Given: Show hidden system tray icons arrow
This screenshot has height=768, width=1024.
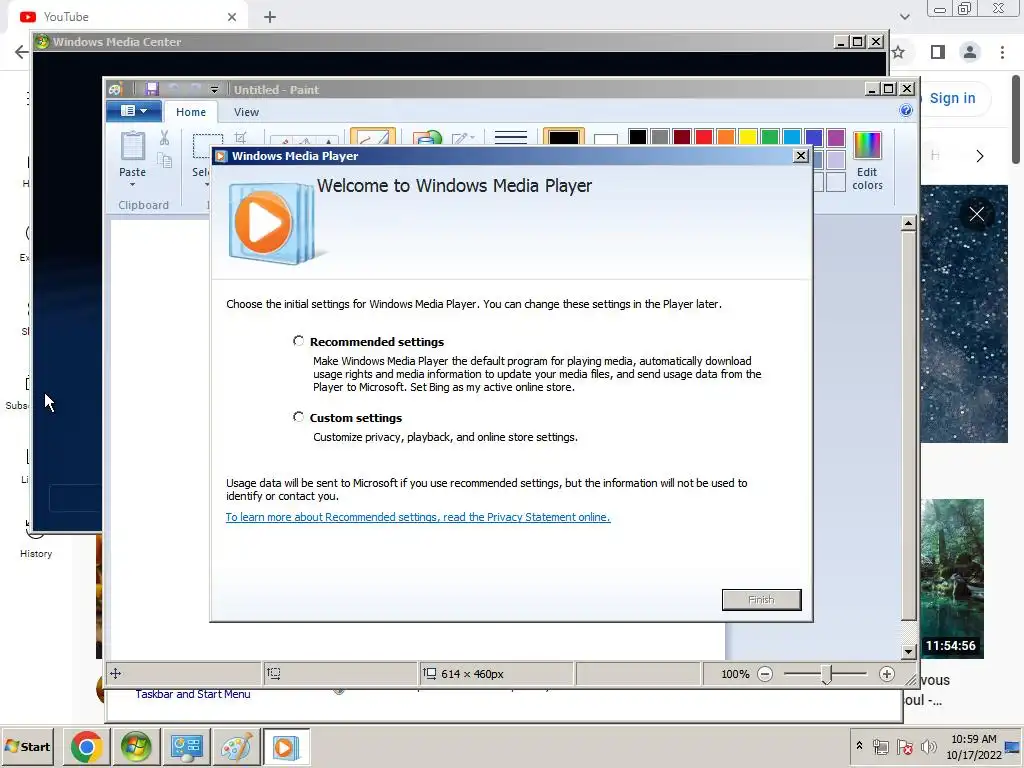Looking at the screenshot, I should [x=859, y=745].
